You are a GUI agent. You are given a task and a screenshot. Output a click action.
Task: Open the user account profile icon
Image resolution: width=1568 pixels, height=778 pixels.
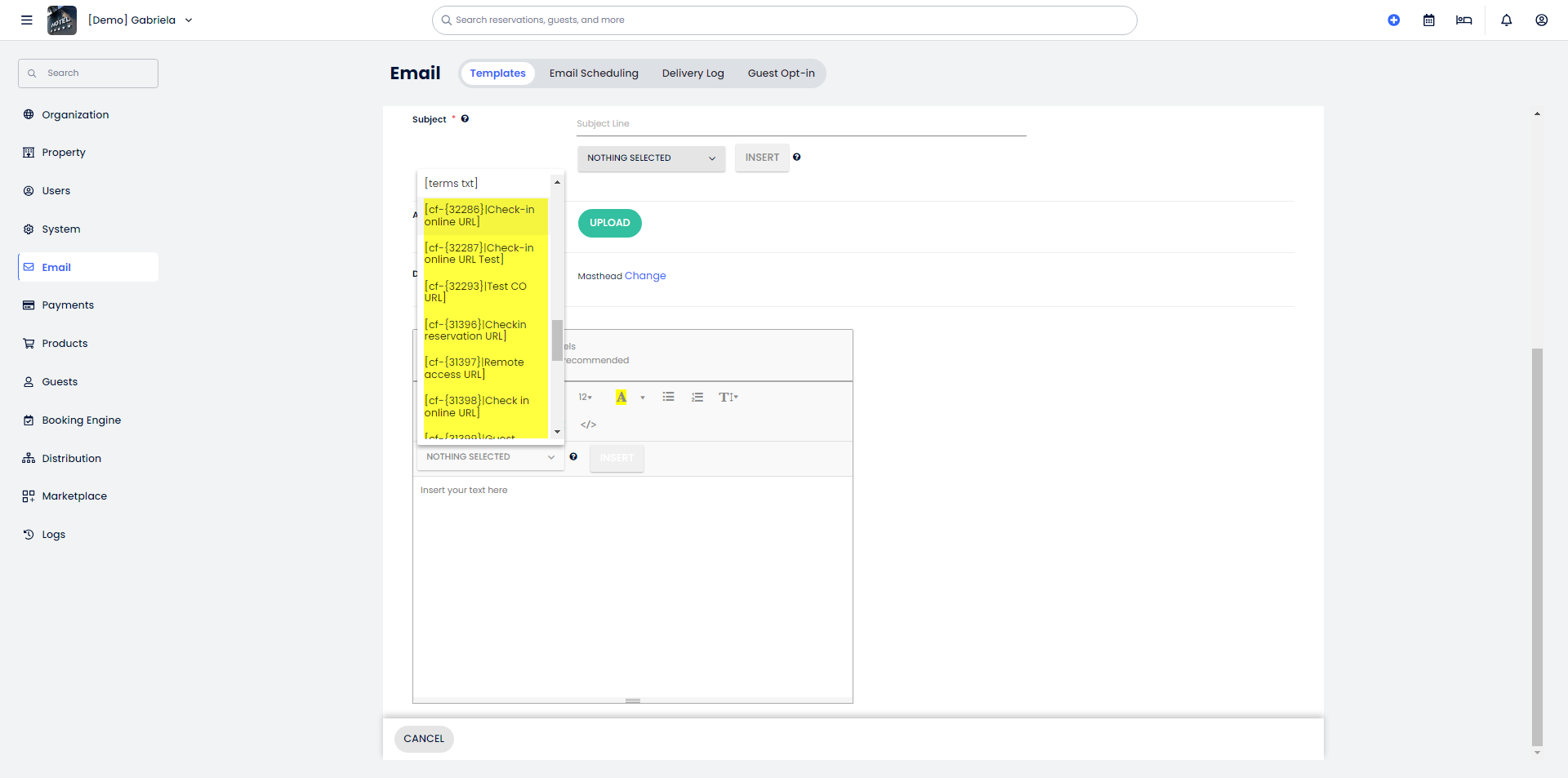1541,20
